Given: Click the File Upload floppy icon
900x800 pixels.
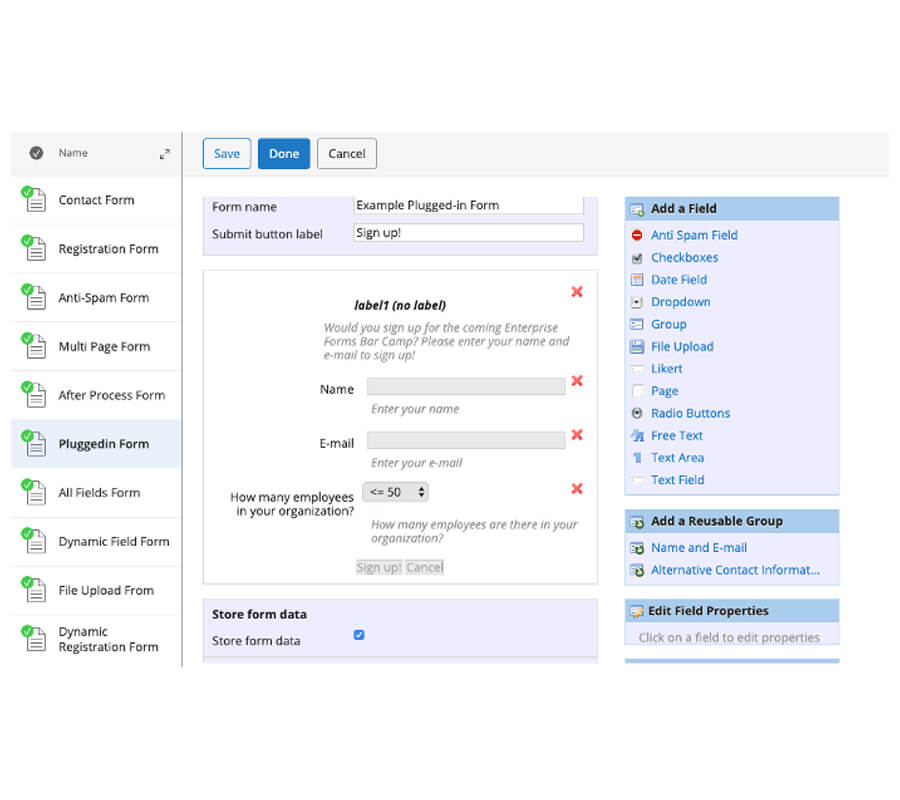Looking at the screenshot, I should click(637, 347).
